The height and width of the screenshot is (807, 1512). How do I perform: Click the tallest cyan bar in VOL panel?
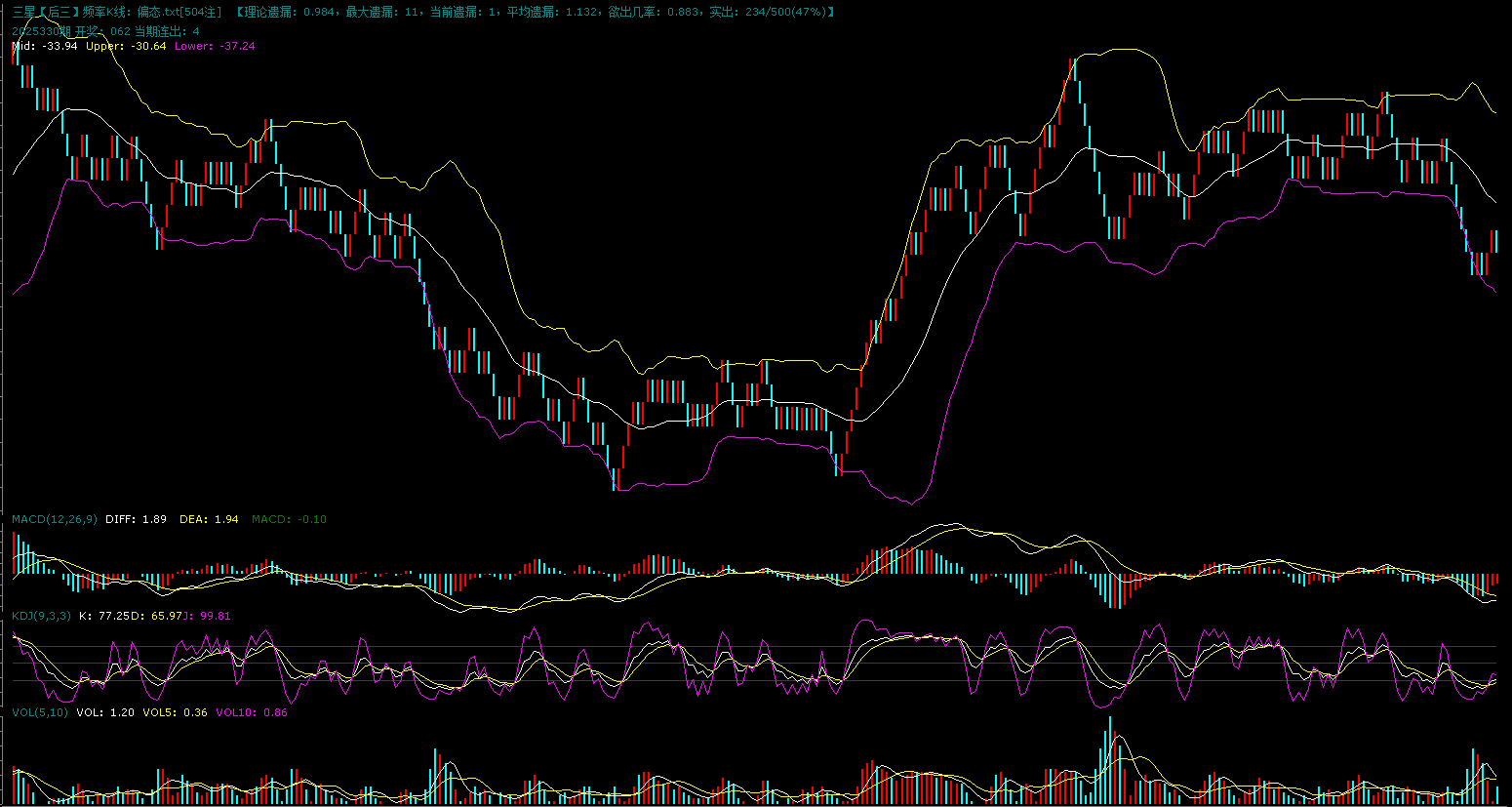coord(1109,761)
